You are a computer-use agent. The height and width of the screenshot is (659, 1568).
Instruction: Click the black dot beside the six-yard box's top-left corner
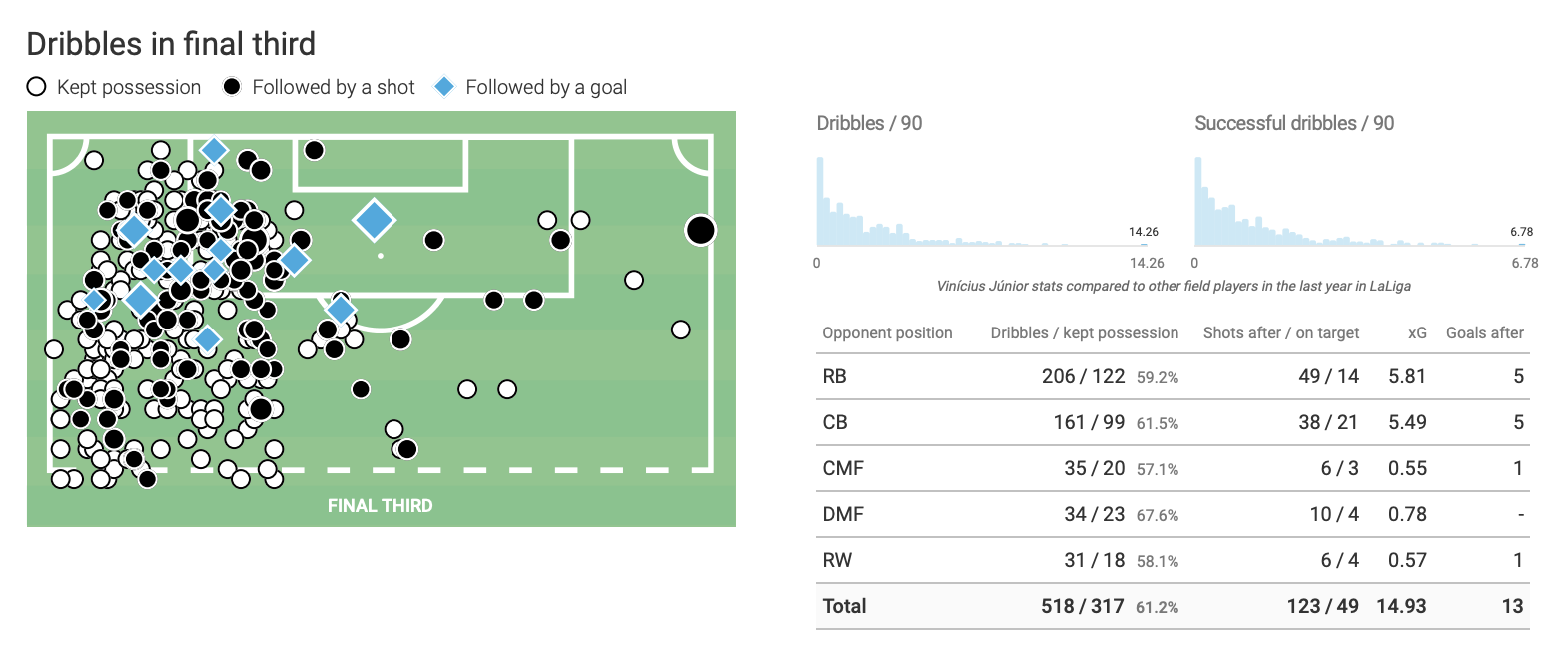point(314,150)
